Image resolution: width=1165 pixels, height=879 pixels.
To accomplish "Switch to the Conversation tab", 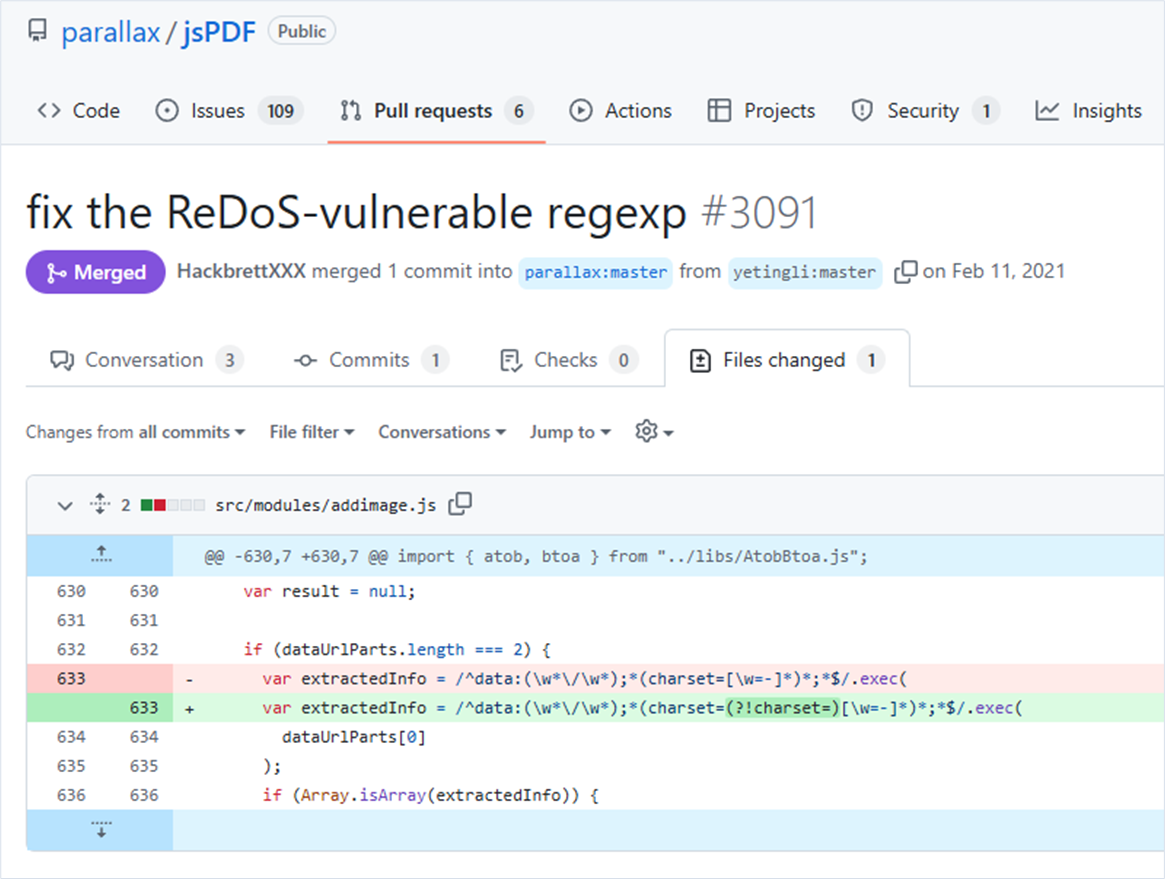I will click(145, 360).
